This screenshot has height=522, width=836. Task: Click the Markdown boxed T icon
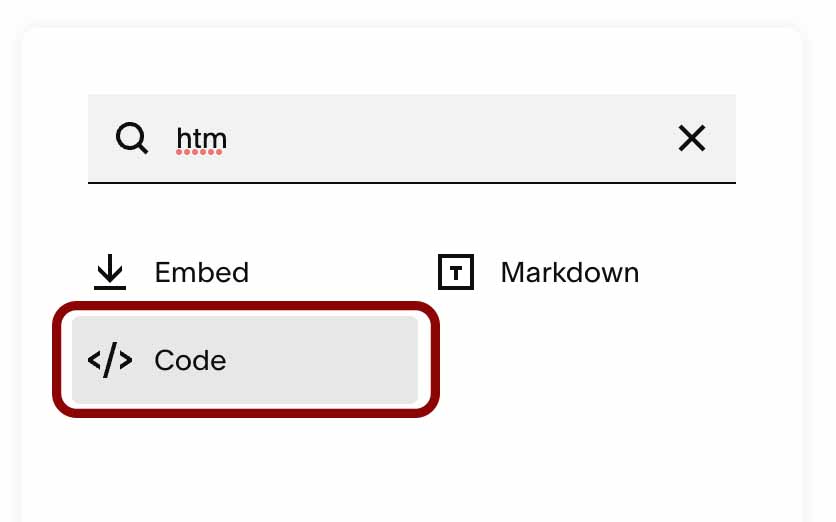(x=456, y=272)
